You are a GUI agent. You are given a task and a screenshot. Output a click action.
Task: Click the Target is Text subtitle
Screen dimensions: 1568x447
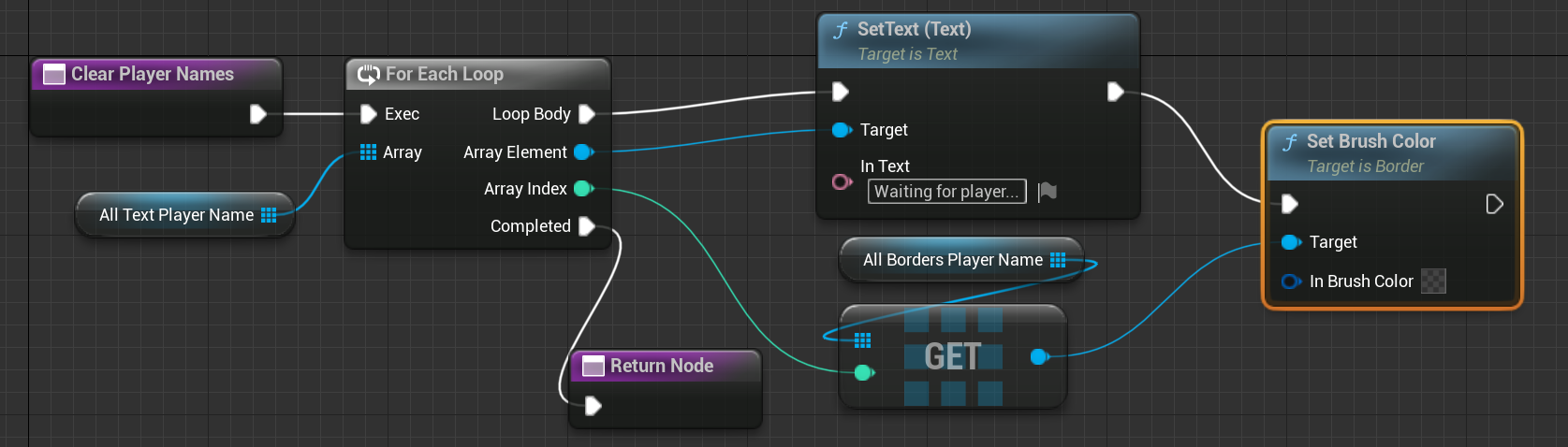pyautogui.click(x=908, y=54)
